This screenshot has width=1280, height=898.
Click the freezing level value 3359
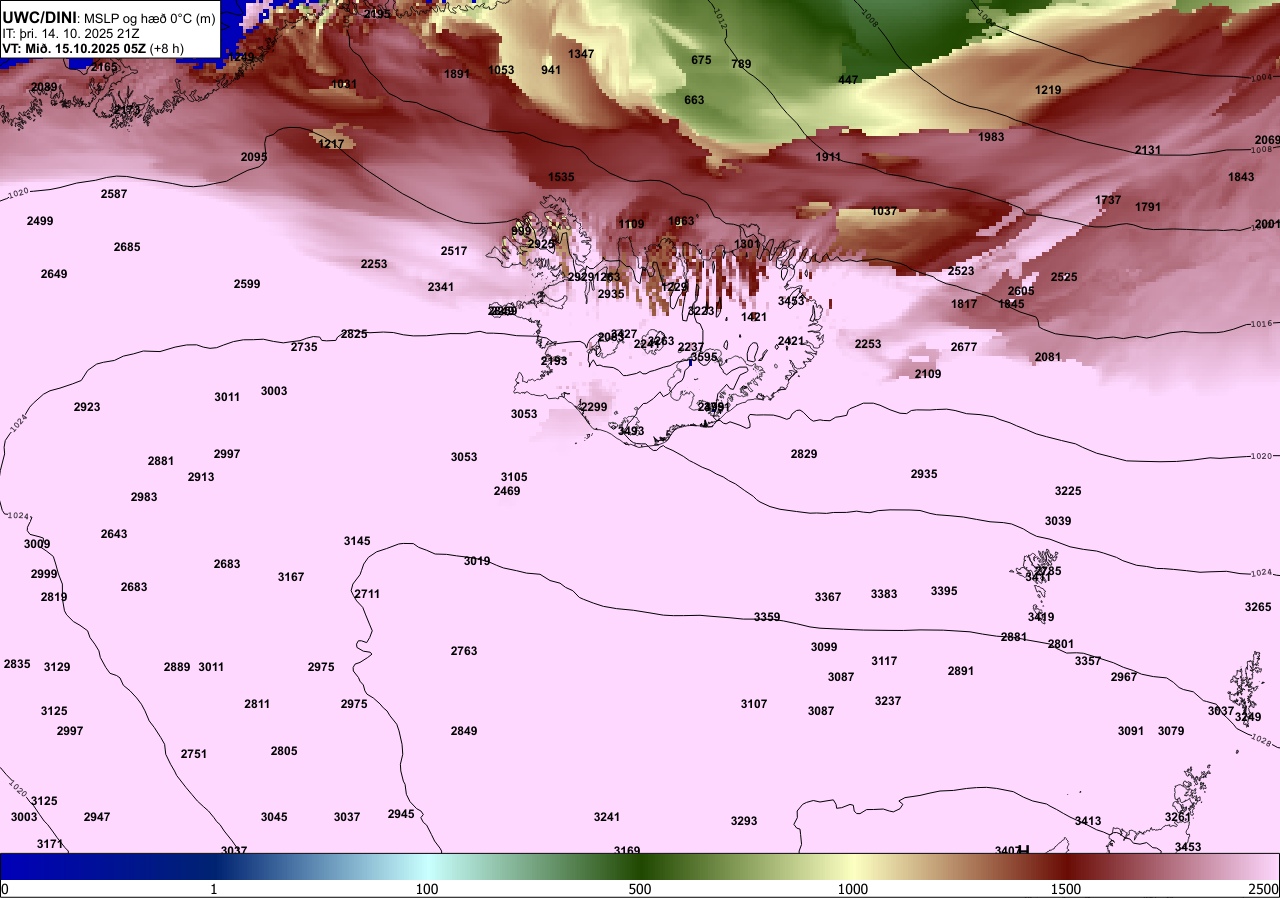pyautogui.click(x=767, y=617)
